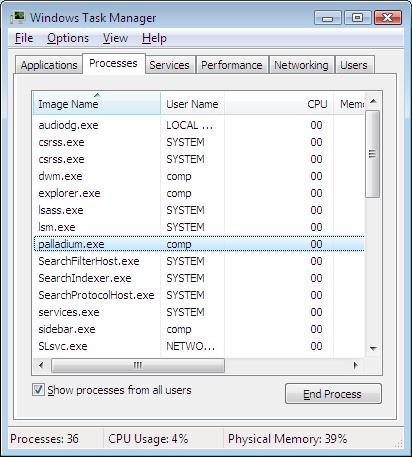Click the list scroll up arrow
412x457 pixels.
pos(373,101)
